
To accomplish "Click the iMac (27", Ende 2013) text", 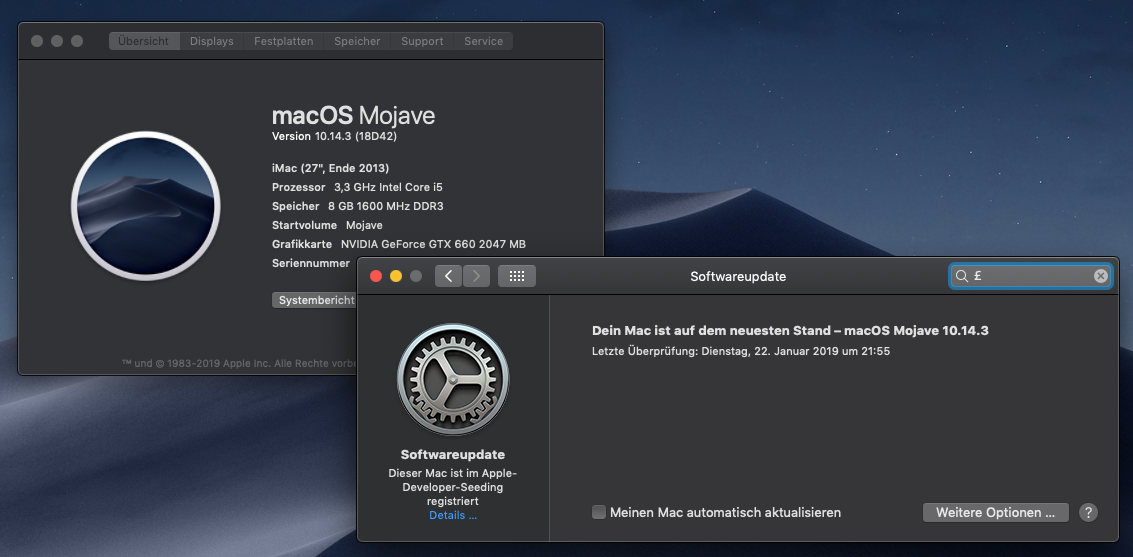I will [x=330, y=168].
